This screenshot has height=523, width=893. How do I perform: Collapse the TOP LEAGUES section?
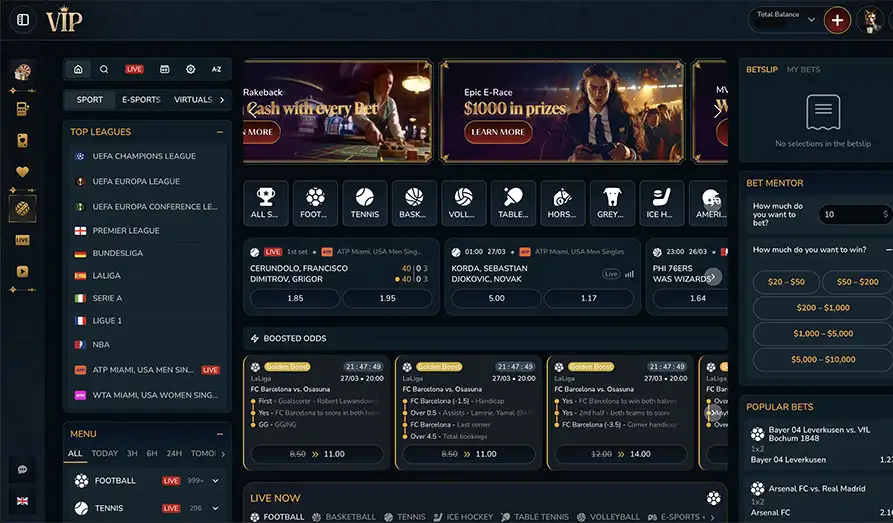coord(220,132)
